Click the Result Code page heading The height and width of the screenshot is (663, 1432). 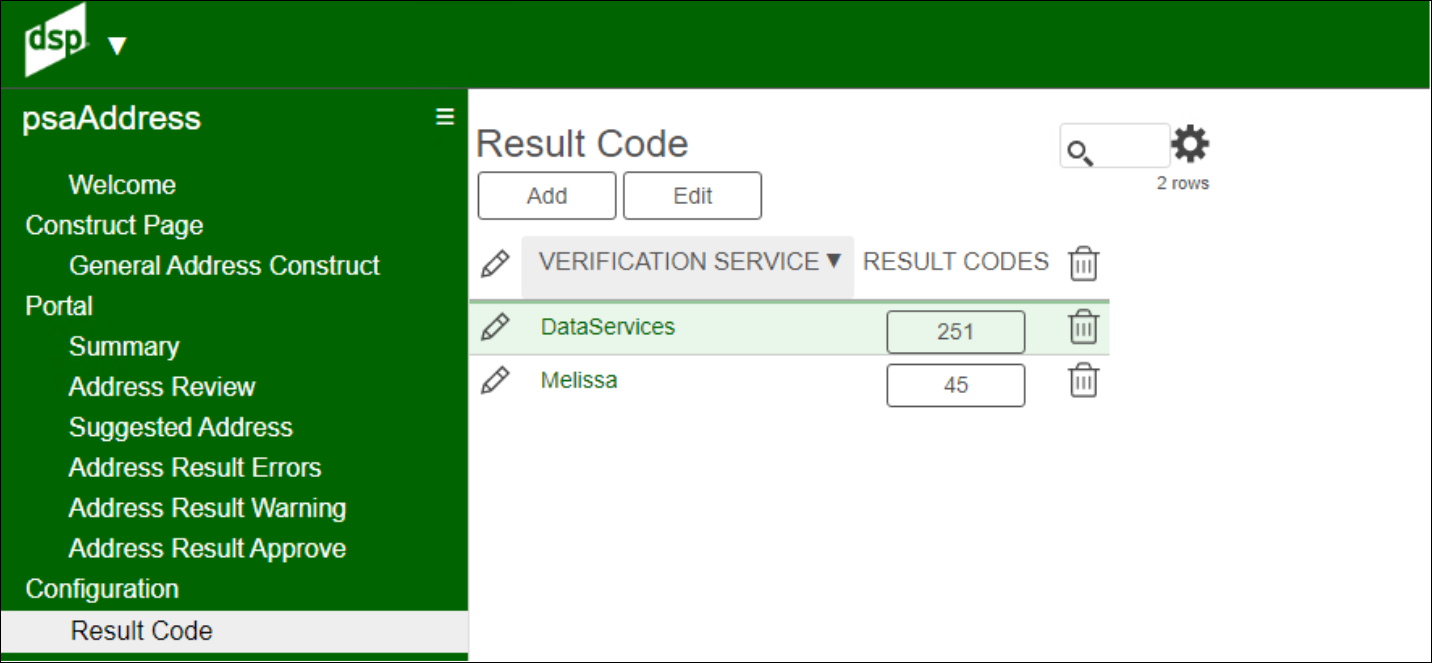tap(582, 144)
